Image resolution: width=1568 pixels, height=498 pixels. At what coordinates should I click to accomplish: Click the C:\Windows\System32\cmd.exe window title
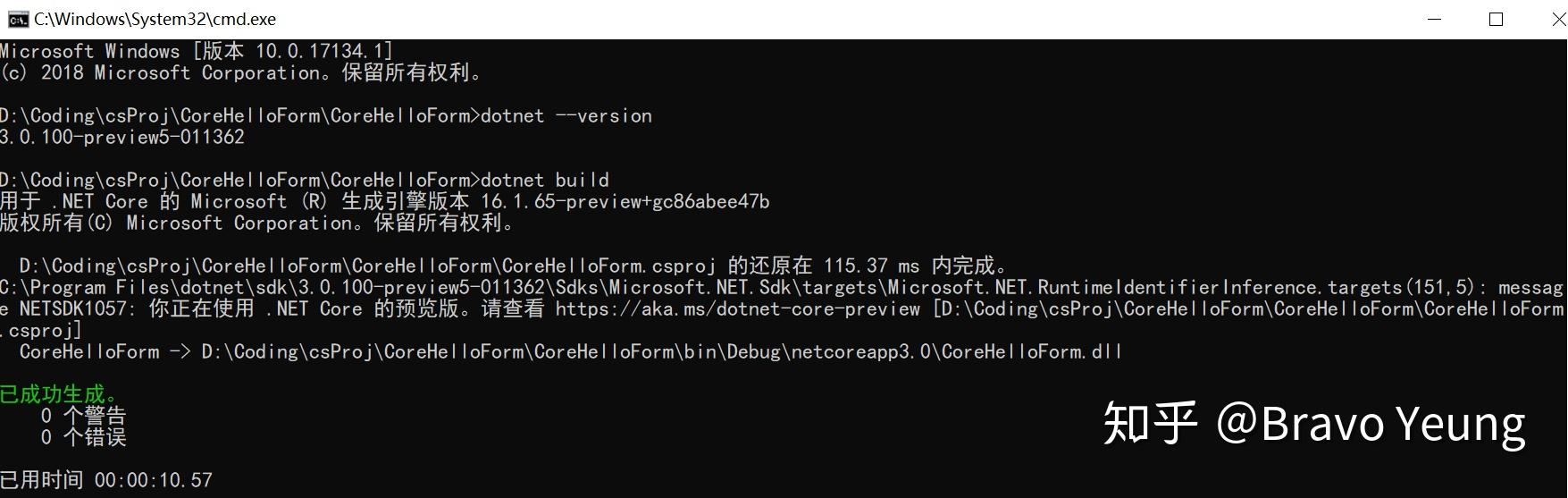pos(155,19)
